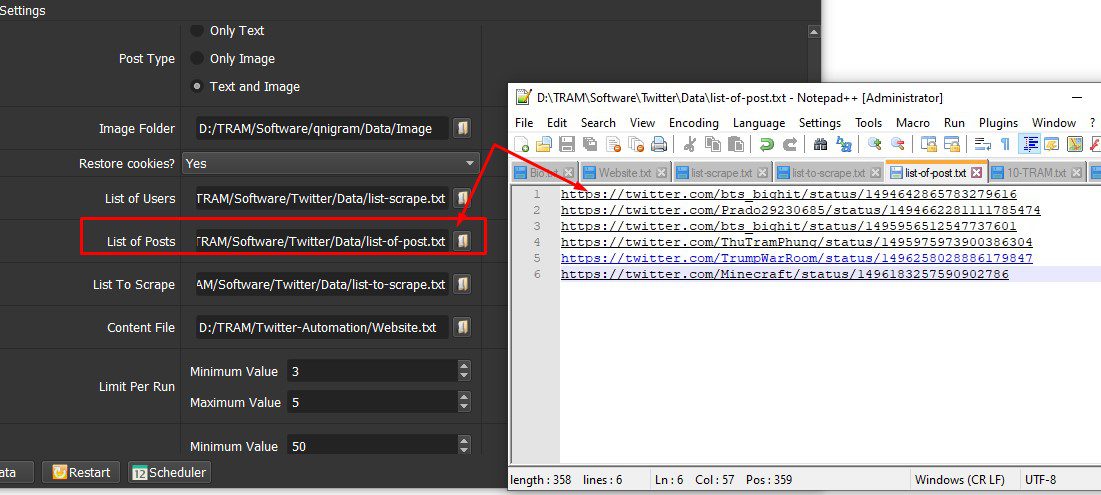Open the Replace toolbar icon
Screen dimensions: 1101x495
pos(843,145)
